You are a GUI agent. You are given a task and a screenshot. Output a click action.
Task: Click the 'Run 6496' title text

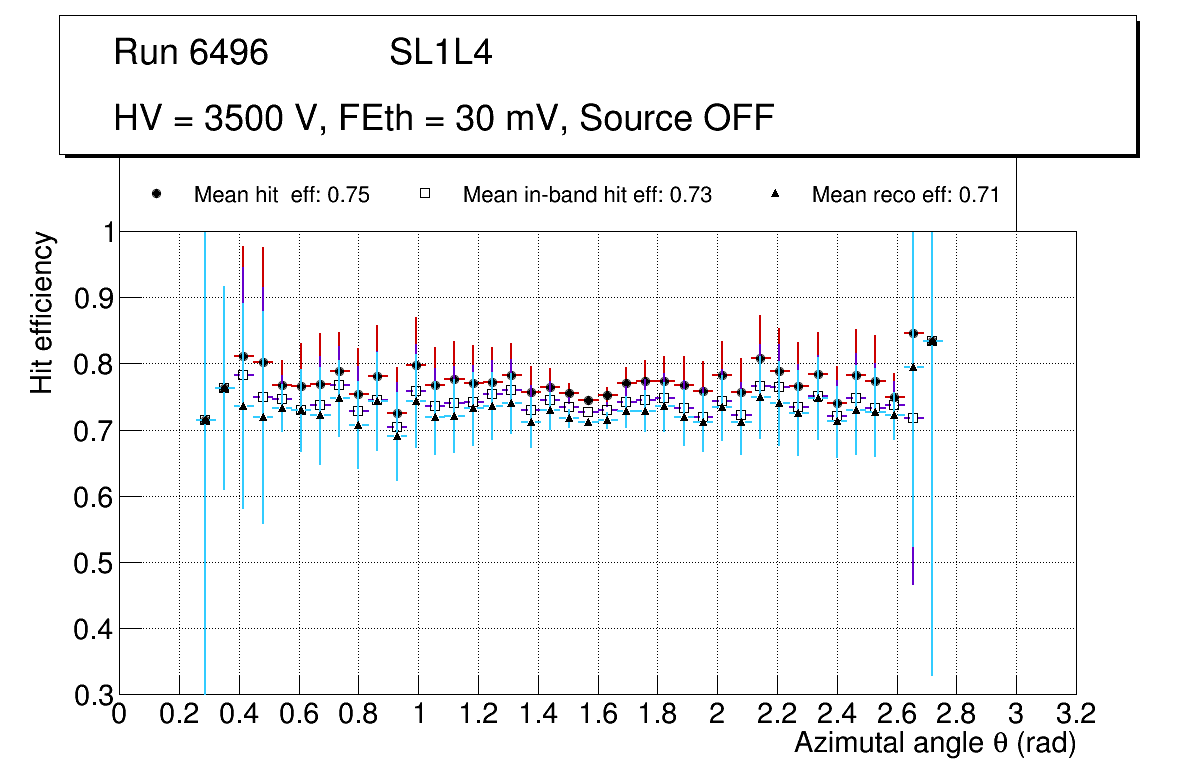point(191,53)
